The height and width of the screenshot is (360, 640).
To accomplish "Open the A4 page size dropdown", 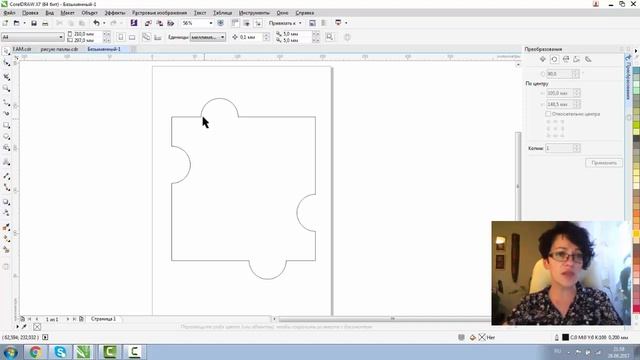I will [x=61, y=37].
